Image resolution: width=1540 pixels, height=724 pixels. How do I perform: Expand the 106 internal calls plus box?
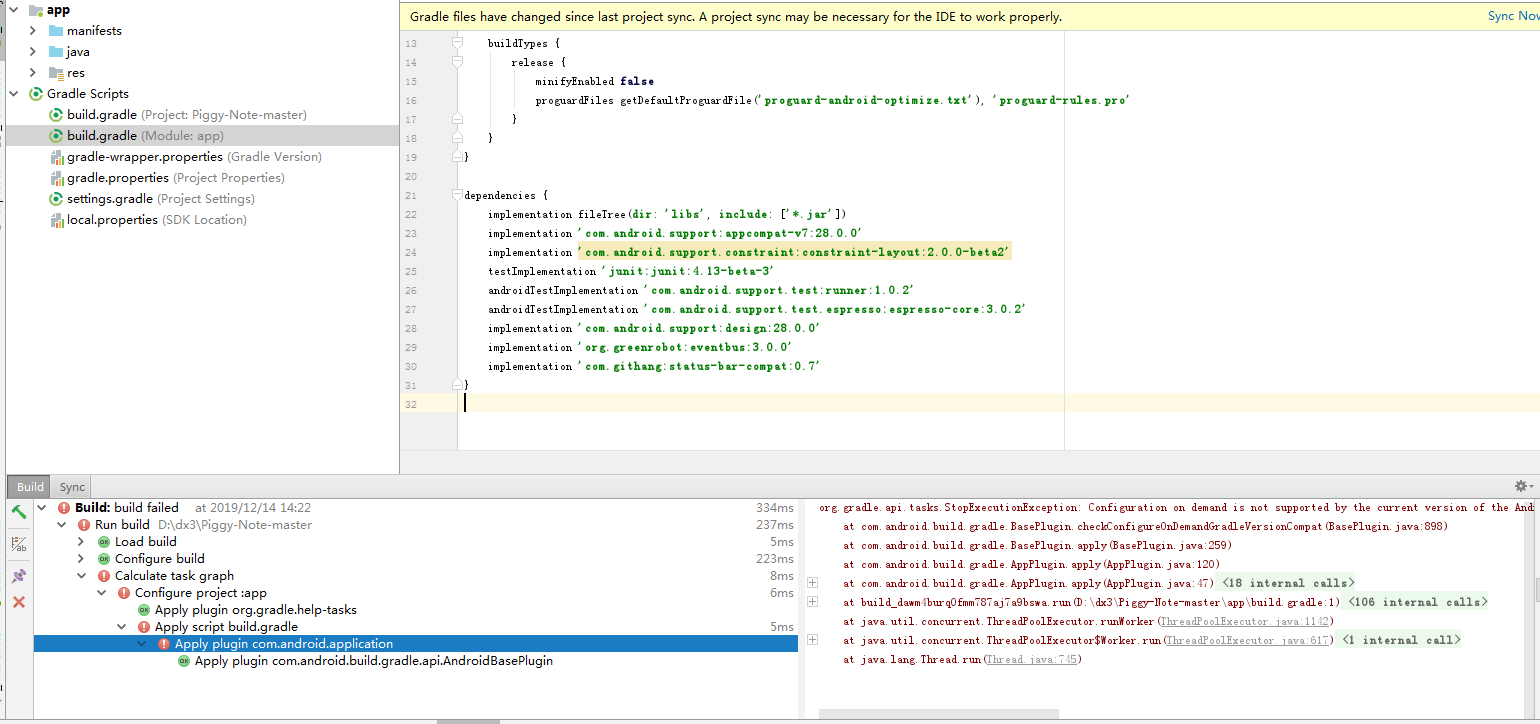coord(813,602)
